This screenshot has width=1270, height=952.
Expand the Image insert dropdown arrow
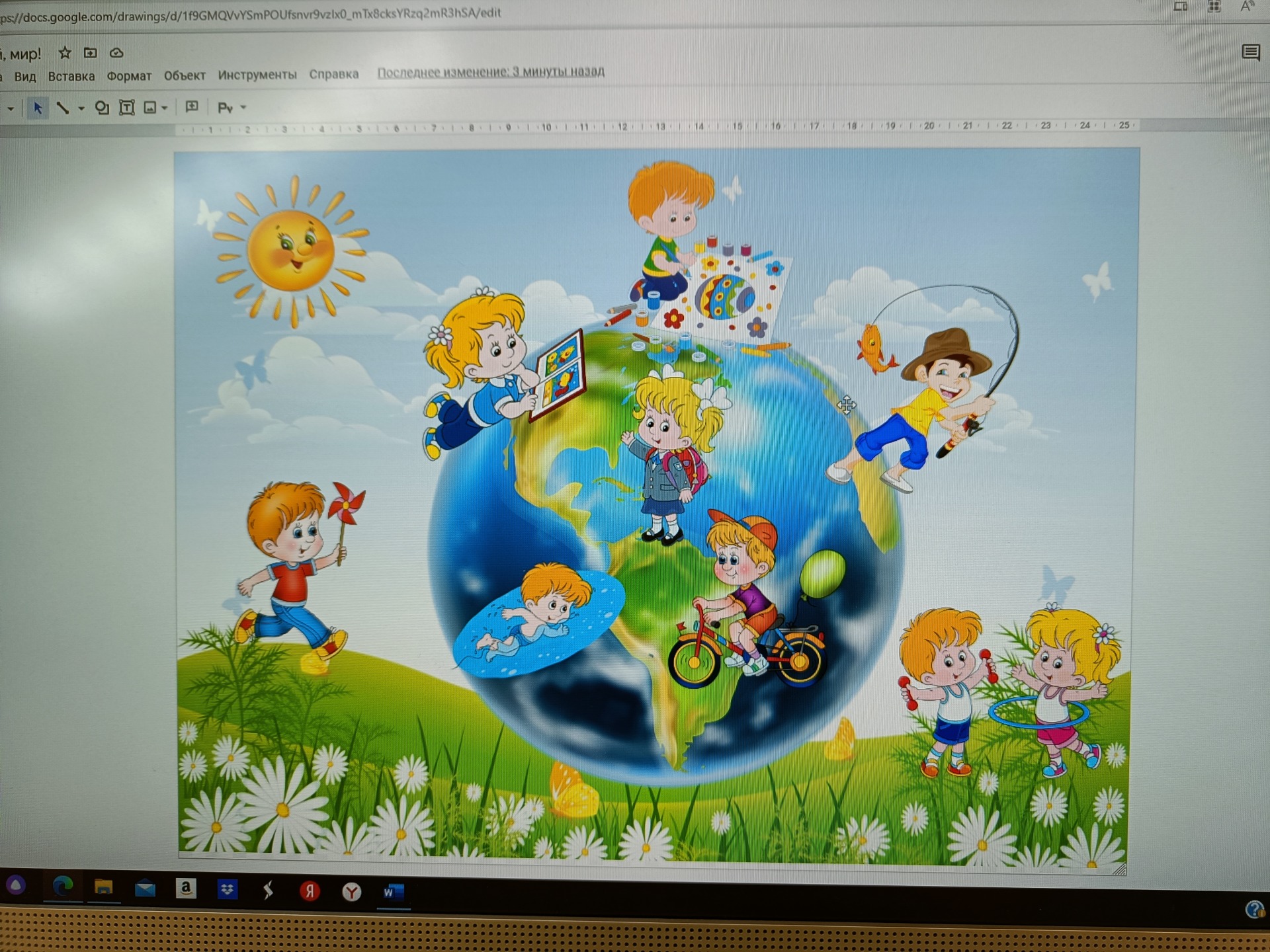pyautogui.click(x=164, y=108)
